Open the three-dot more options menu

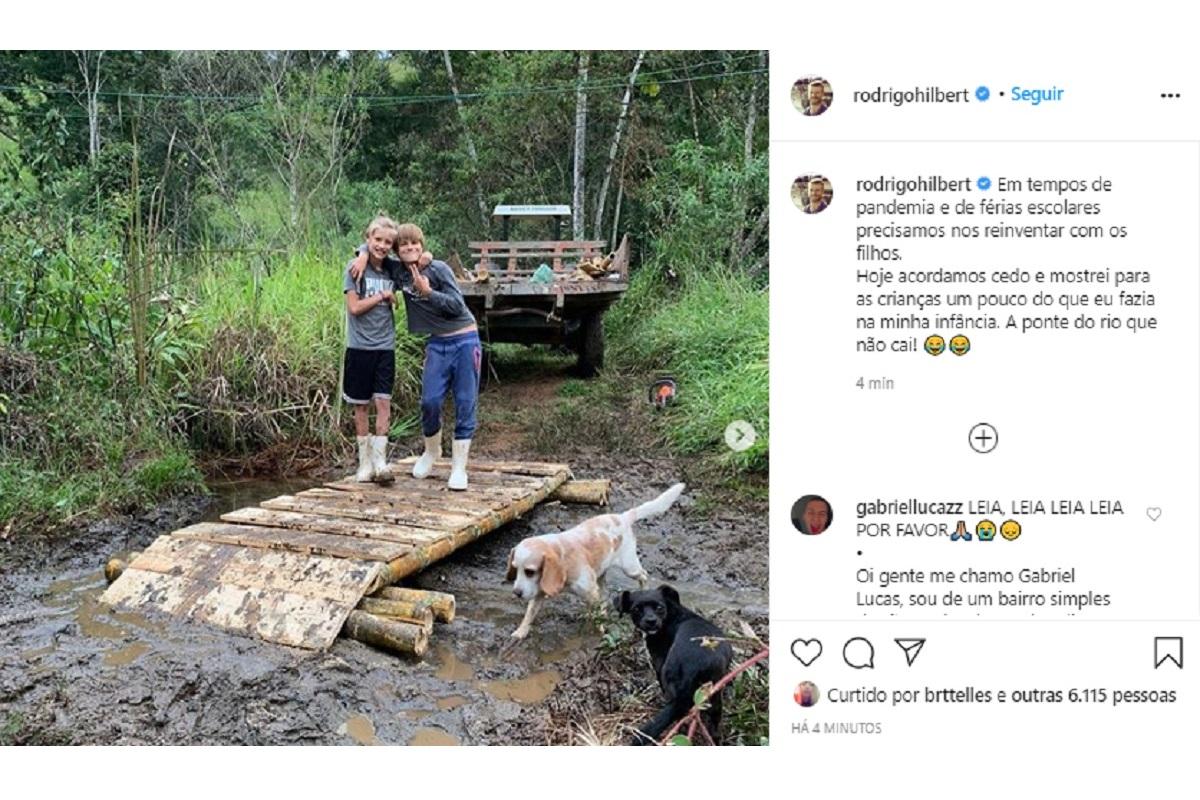[x=1170, y=95]
